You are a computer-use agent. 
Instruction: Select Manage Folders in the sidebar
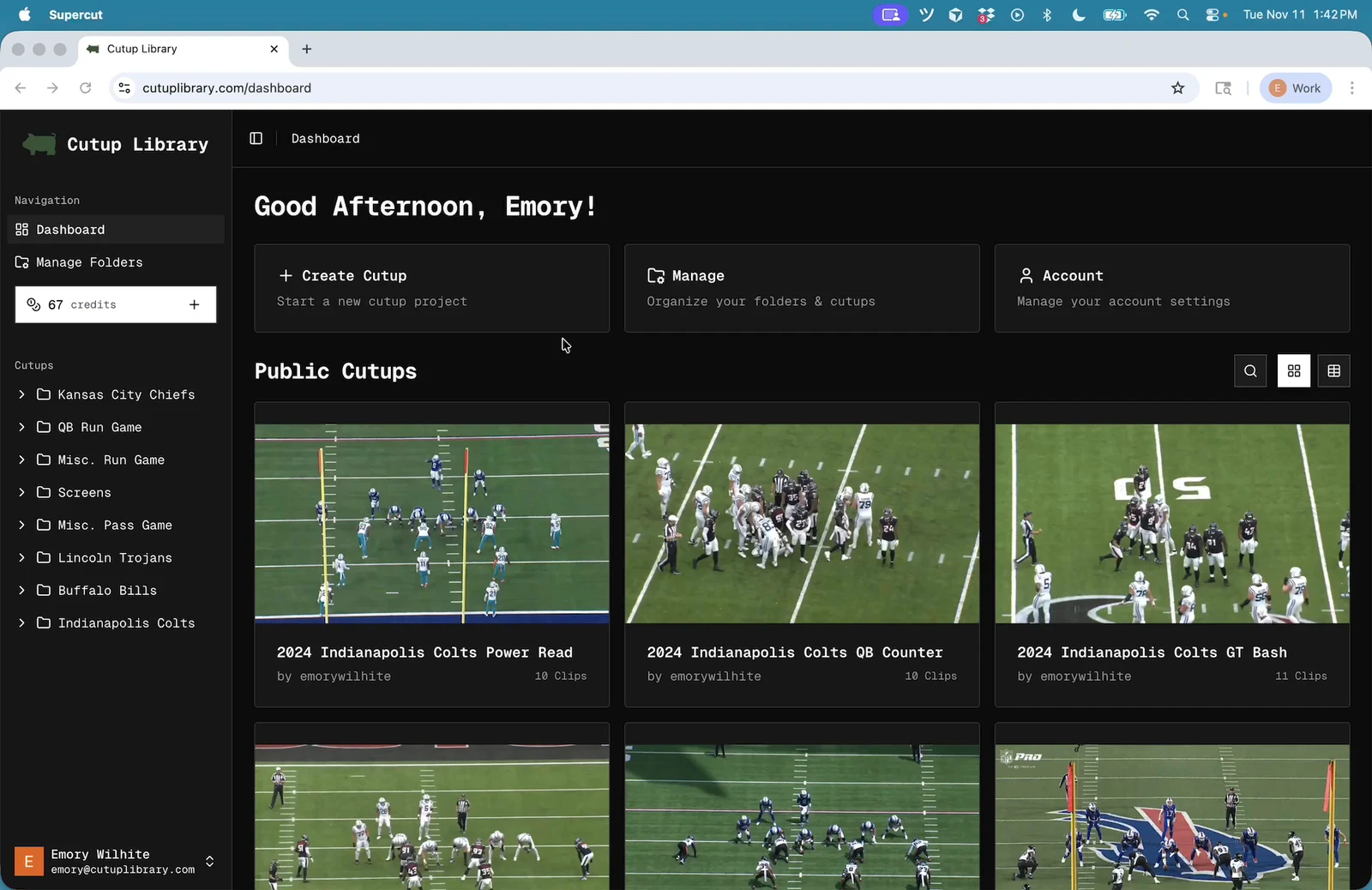tap(116, 262)
